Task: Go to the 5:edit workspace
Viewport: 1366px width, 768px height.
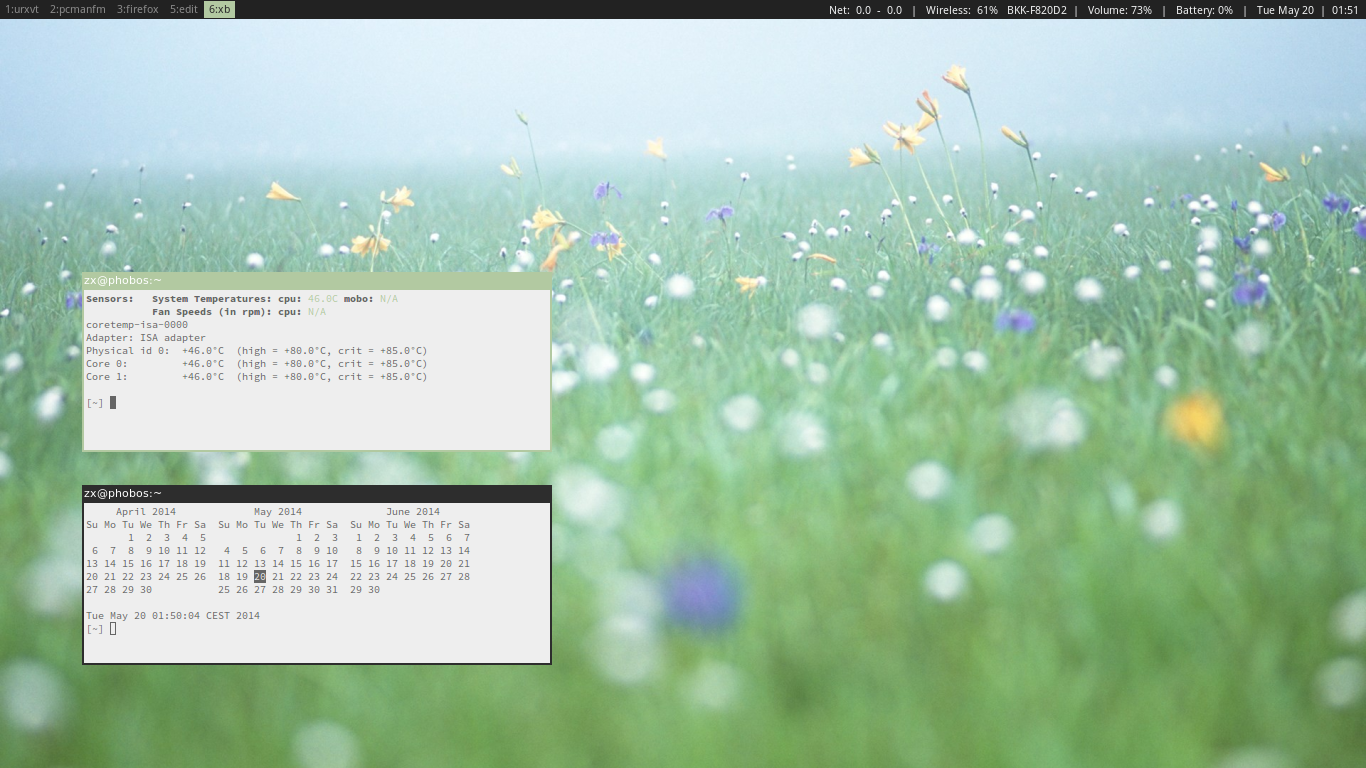Action: (x=184, y=9)
